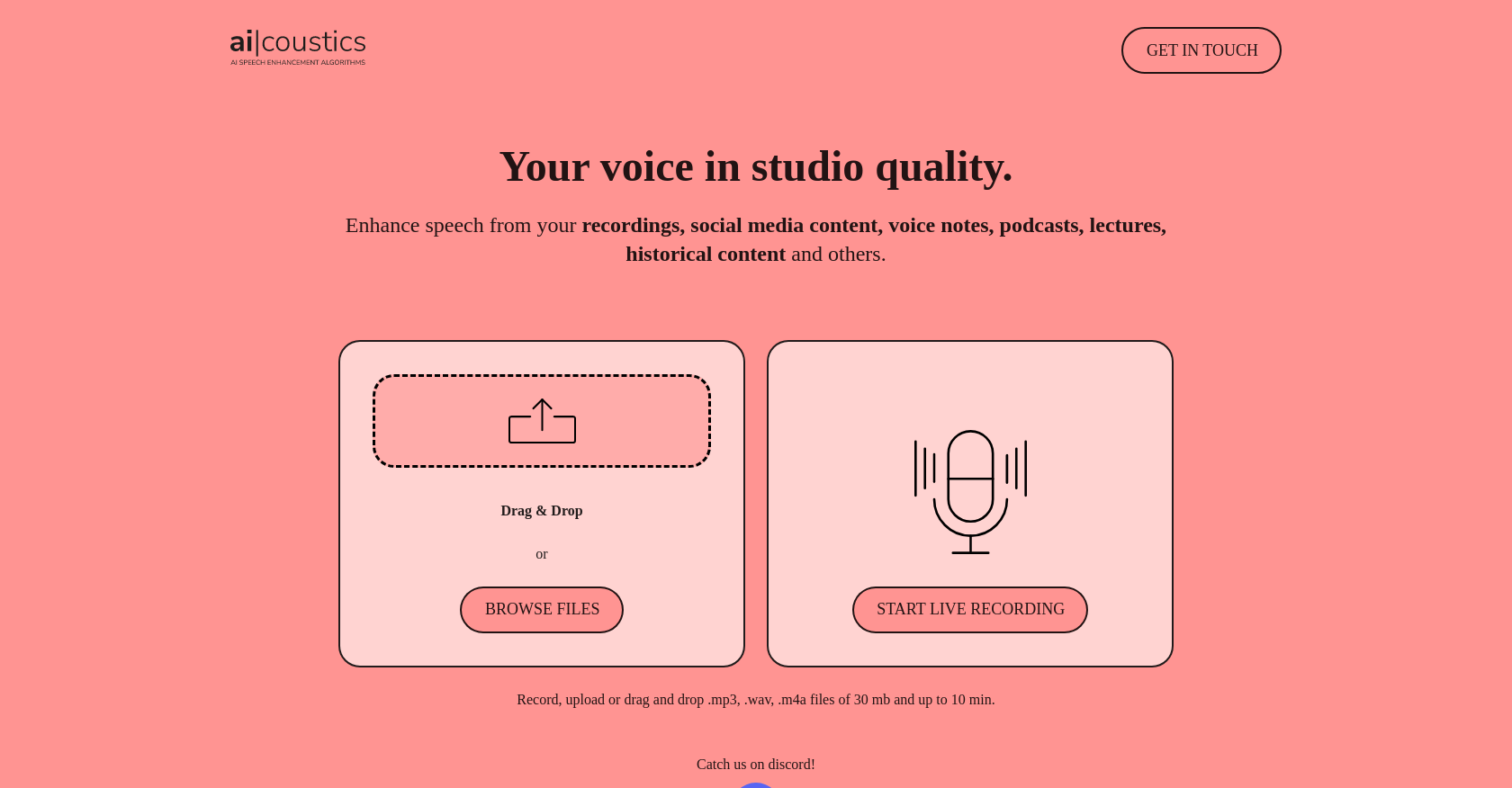Image resolution: width=1512 pixels, height=788 pixels.
Task: Click the supported file formats note
Action: click(756, 700)
